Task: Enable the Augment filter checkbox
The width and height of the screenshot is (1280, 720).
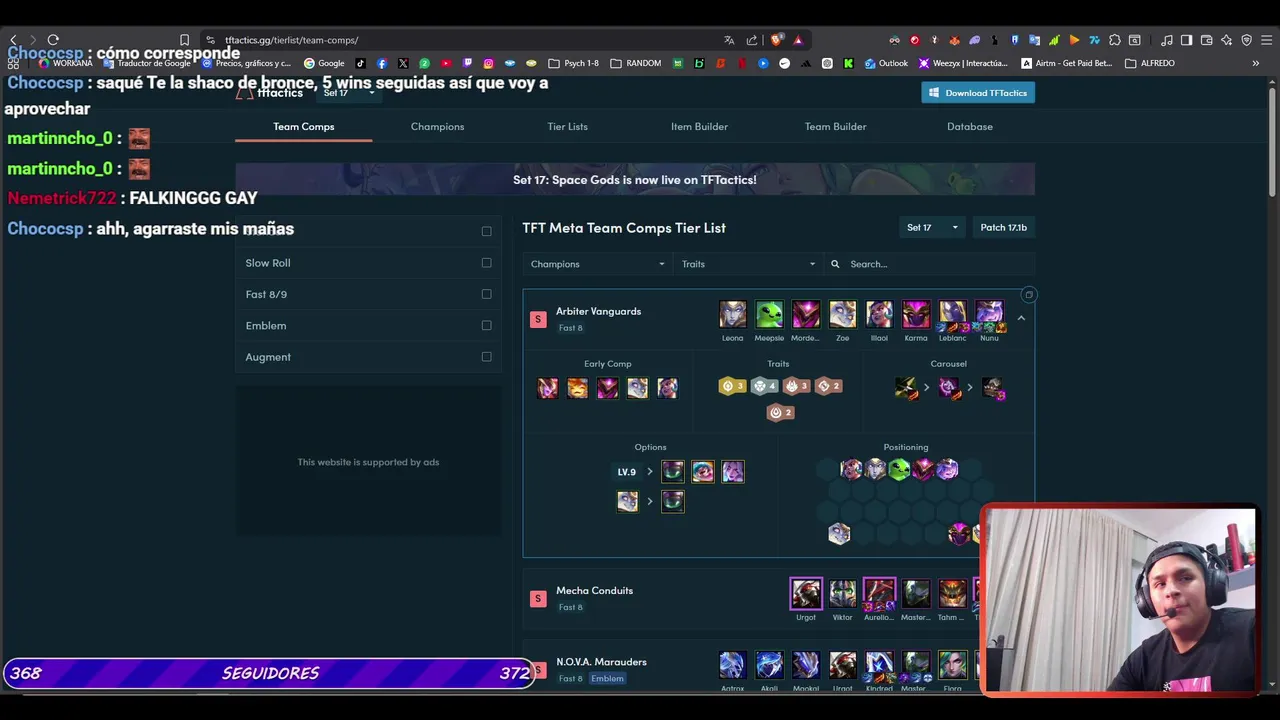Action: [x=486, y=356]
